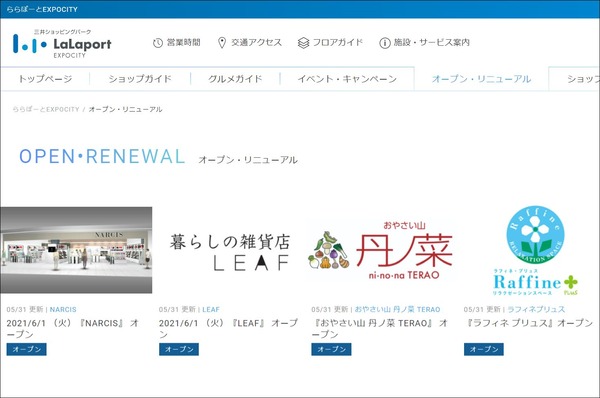Click the ラフィネプリュス shop name link

tap(536, 309)
